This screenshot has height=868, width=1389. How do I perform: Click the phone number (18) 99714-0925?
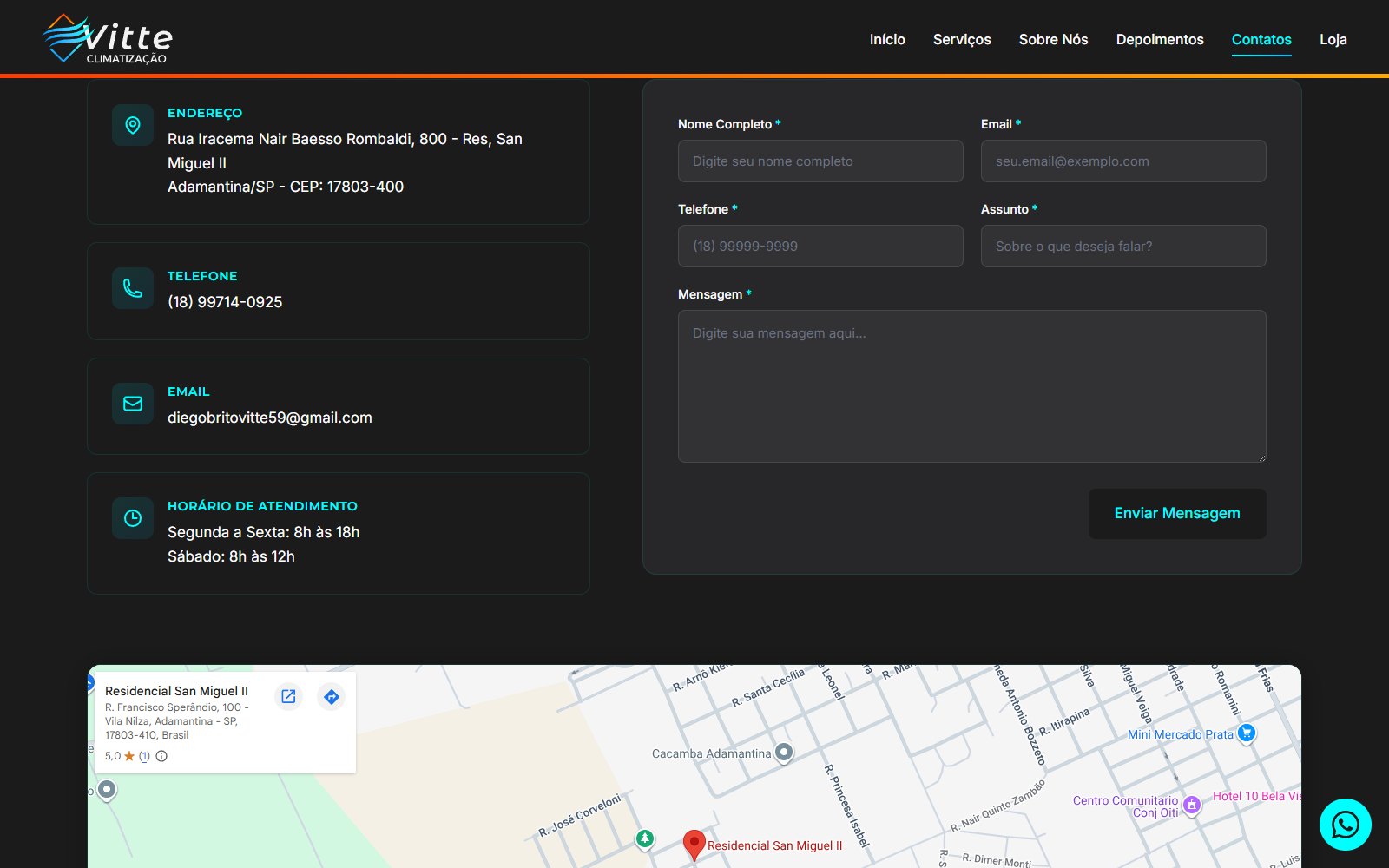225,302
